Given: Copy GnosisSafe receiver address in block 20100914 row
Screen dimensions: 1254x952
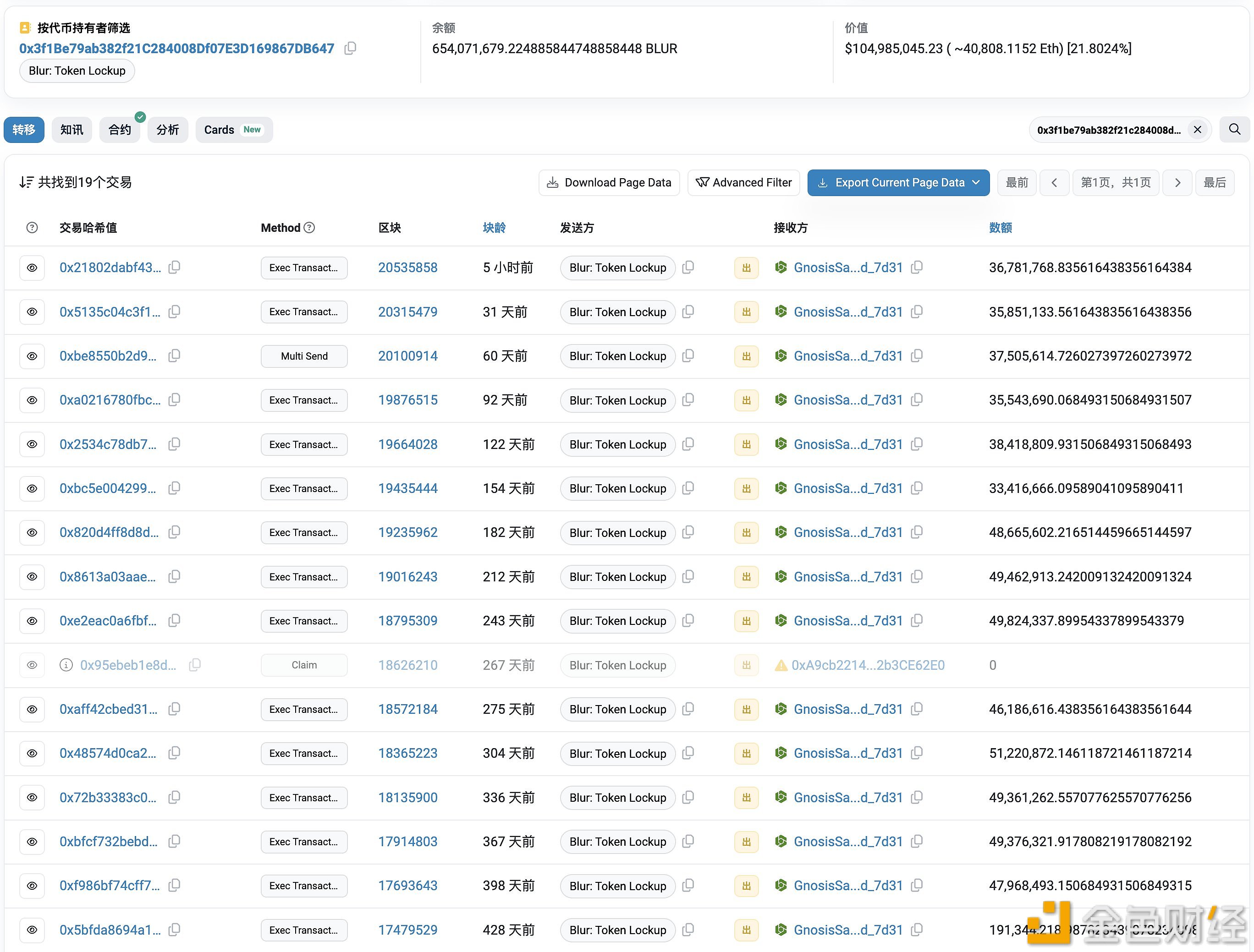Looking at the screenshot, I should click(x=917, y=356).
